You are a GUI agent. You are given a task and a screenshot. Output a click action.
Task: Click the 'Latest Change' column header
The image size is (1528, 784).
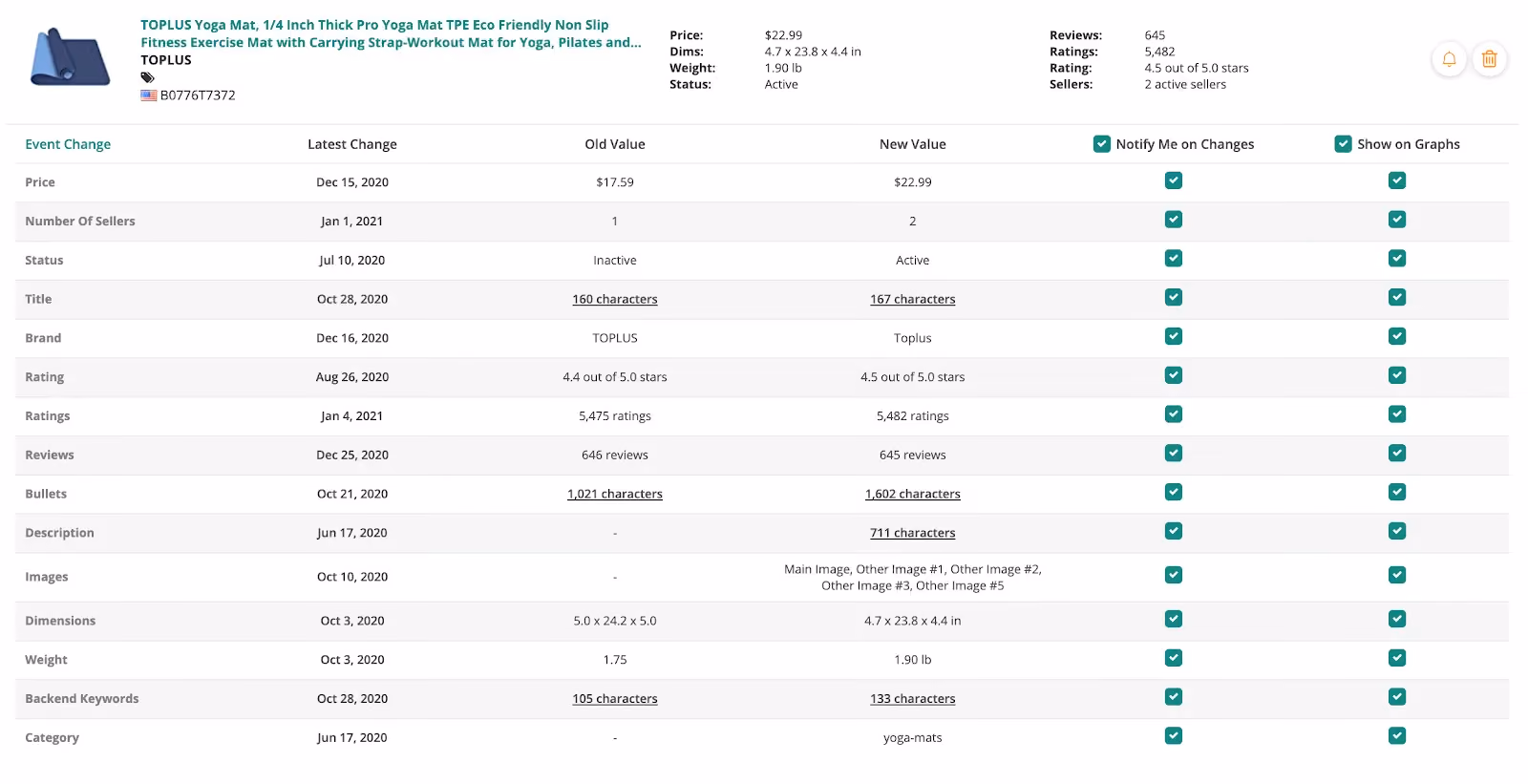point(352,144)
